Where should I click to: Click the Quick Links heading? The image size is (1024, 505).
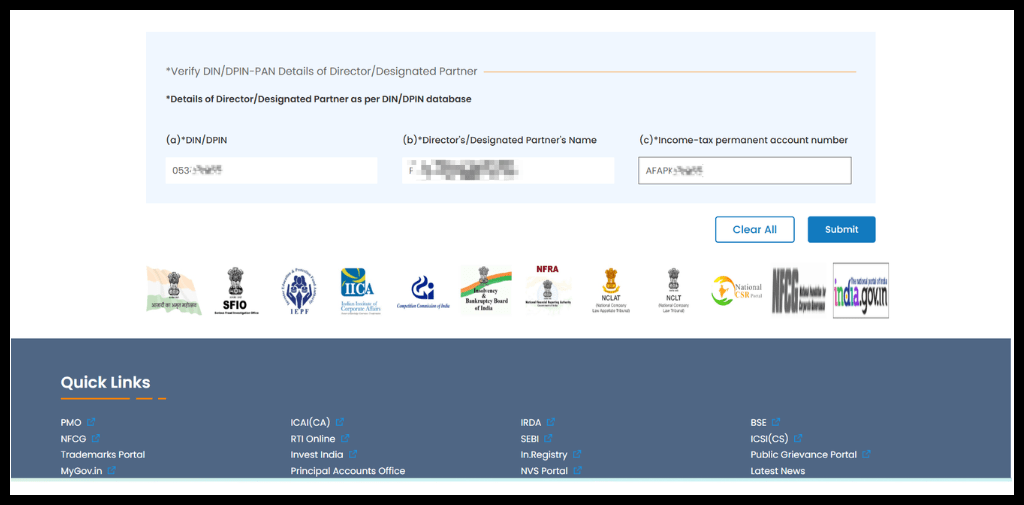coord(105,382)
